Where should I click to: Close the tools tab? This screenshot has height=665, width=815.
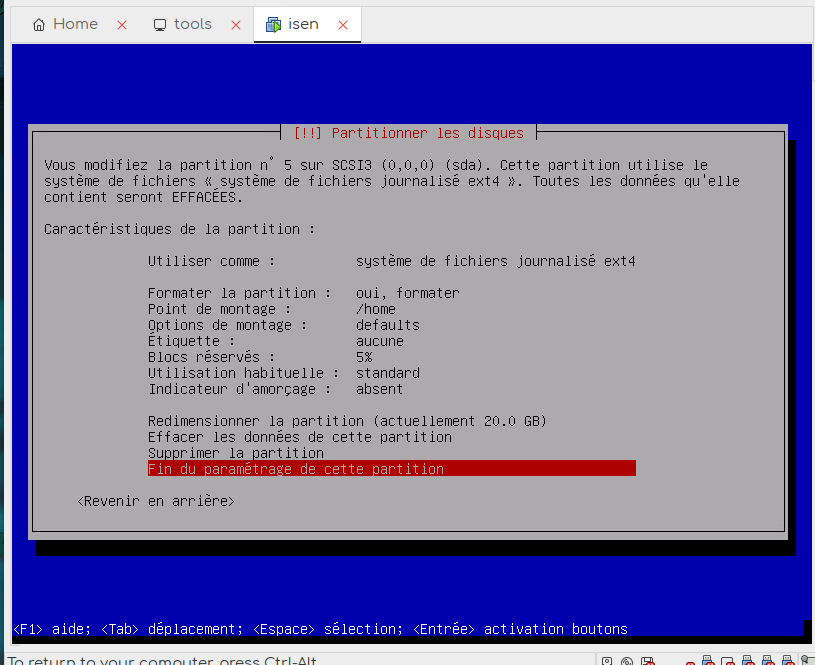pyautogui.click(x=236, y=25)
